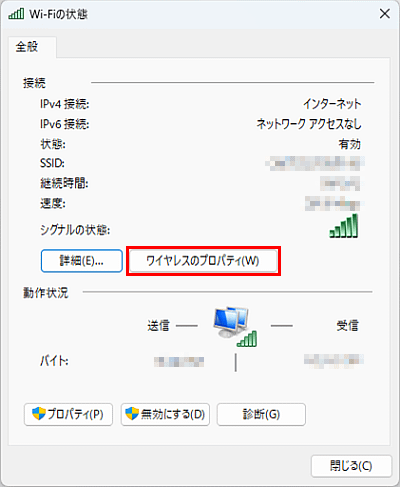Click the network computers activity icon

click(x=235, y=326)
